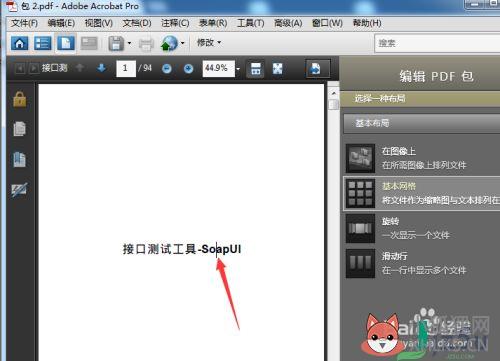
Task: Open the 文件(F) menu
Action: click(24, 23)
